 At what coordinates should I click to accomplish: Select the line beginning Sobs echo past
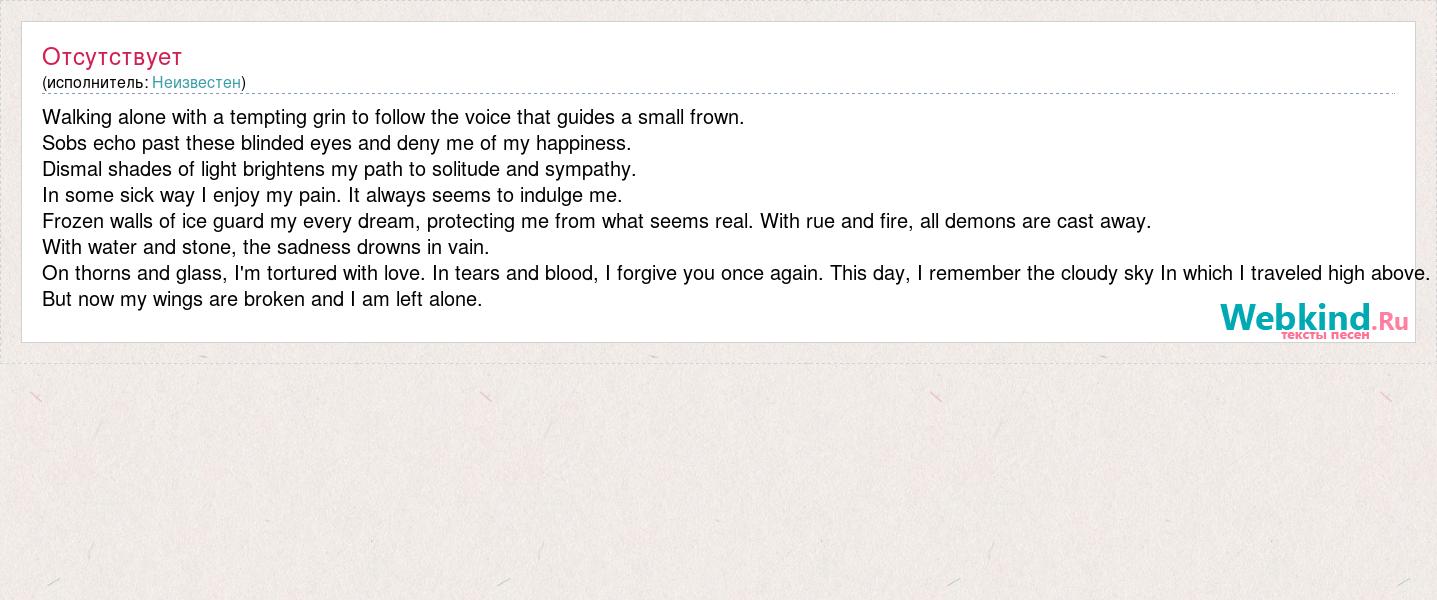click(336, 143)
